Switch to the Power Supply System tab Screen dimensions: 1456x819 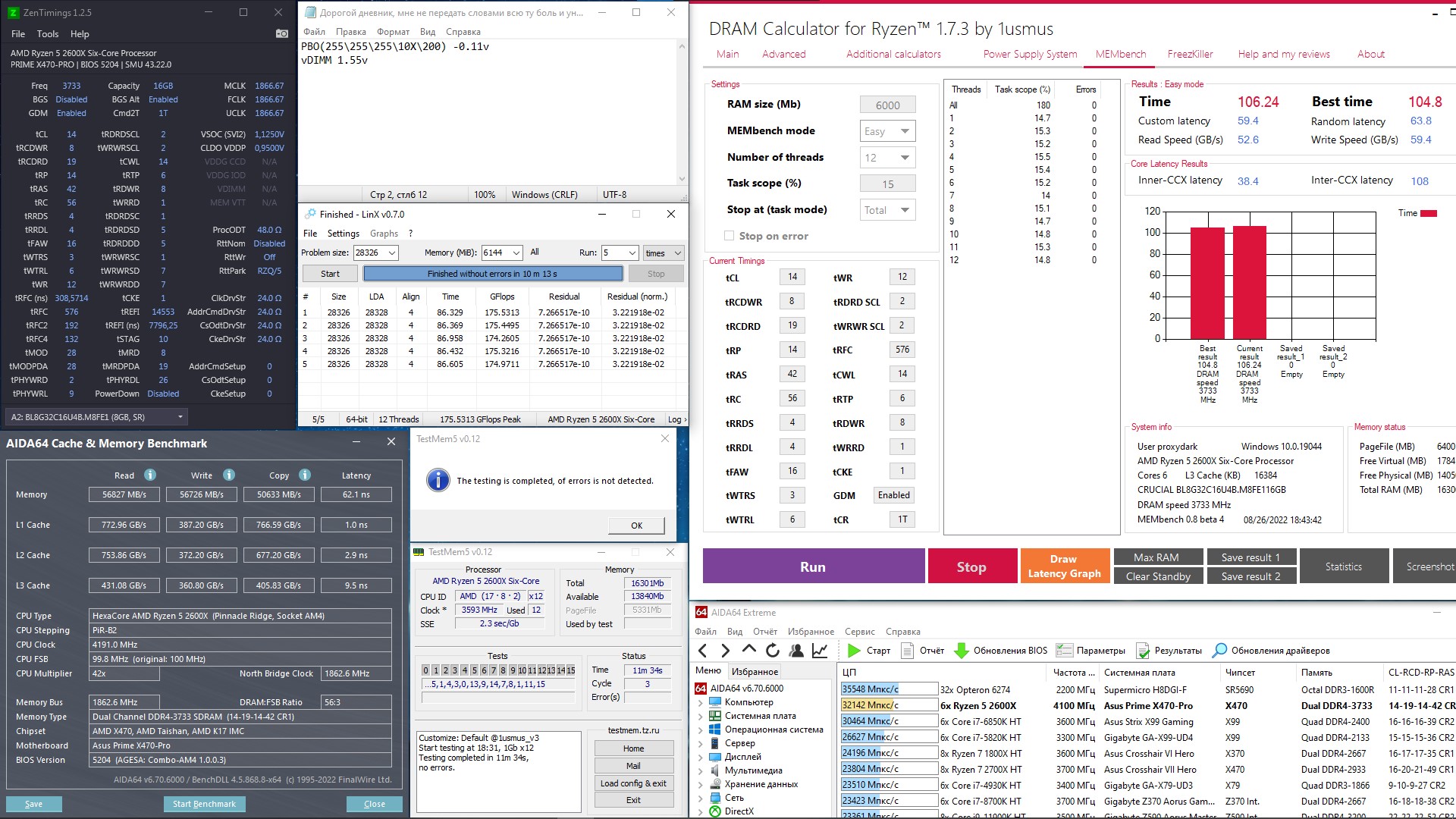(x=1030, y=54)
